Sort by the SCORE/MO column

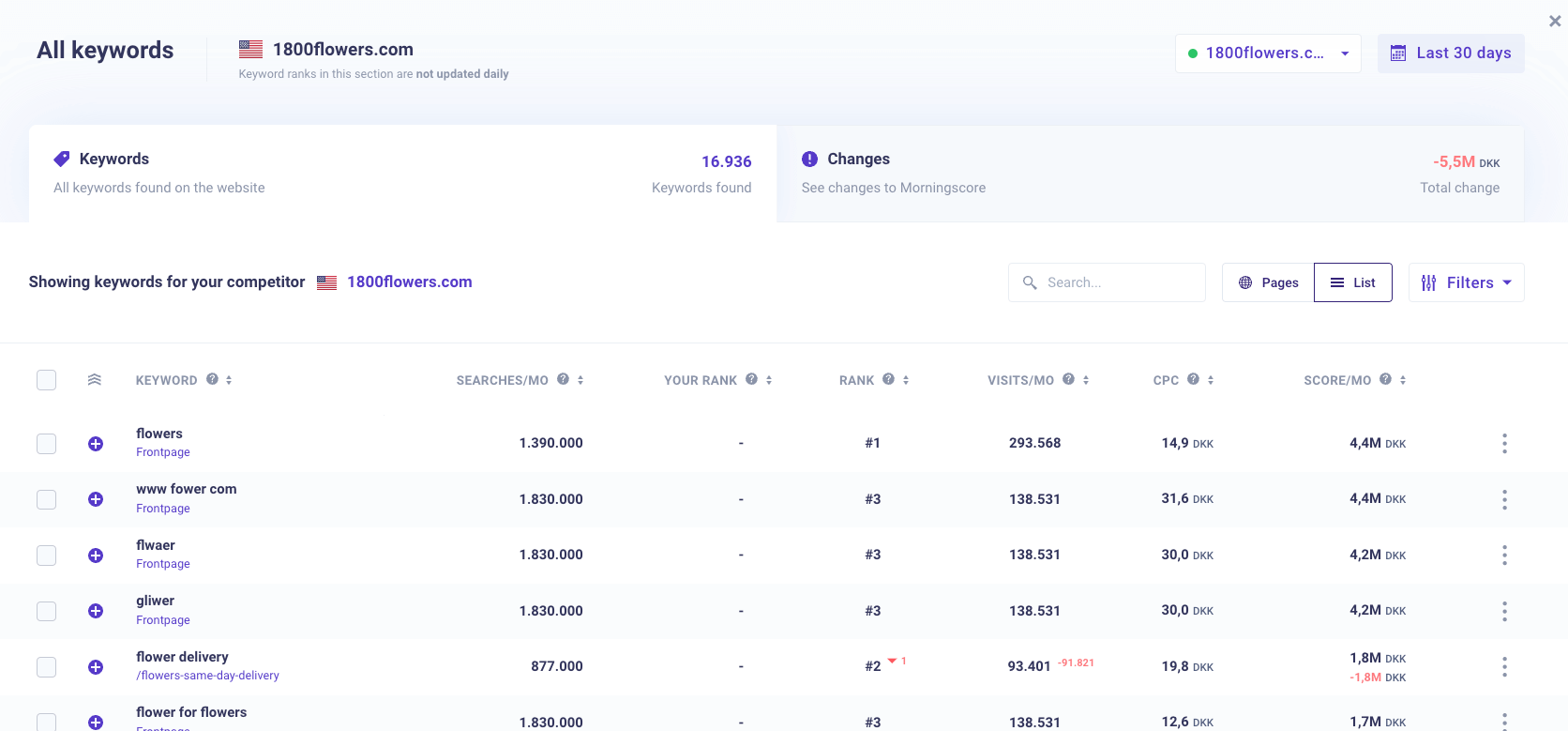(x=1403, y=380)
